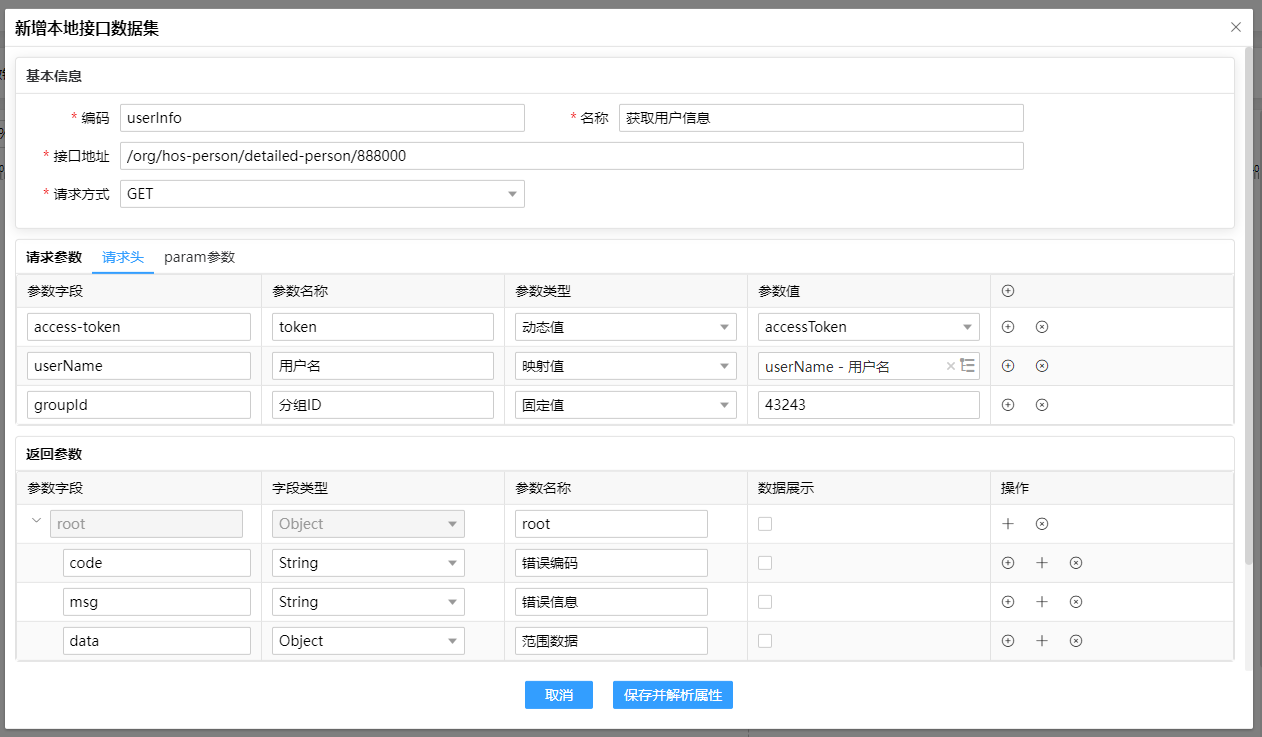Open the request method GET dropdown
This screenshot has height=737, width=1262.
(x=322, y=194)
